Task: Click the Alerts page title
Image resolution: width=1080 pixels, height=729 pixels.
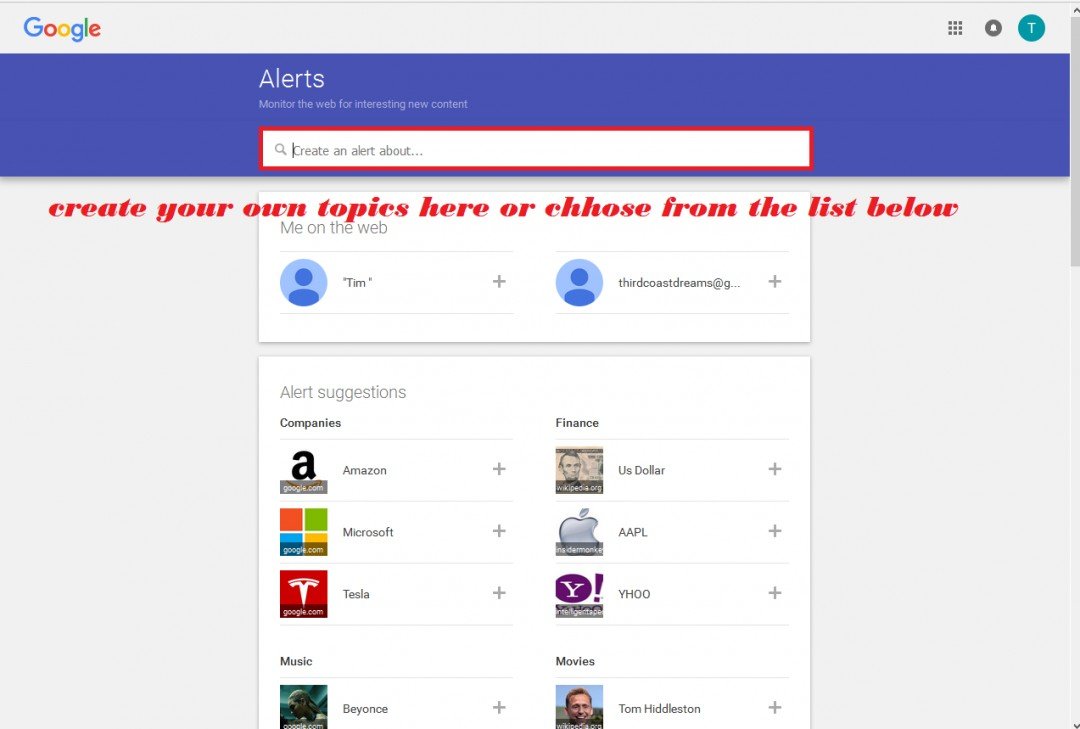Action: [291, 79]
